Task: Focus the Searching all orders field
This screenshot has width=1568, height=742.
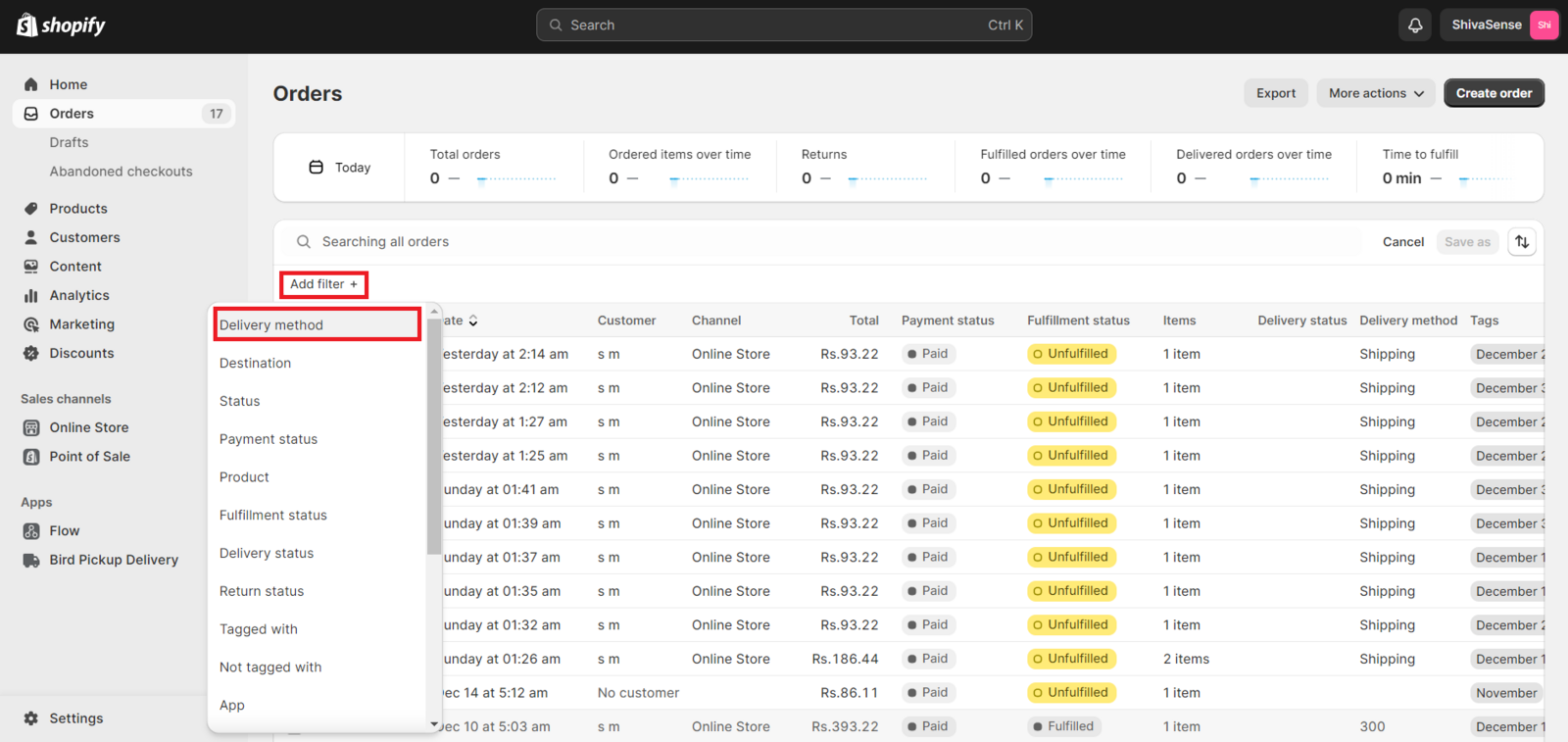Action: coord(823,242)
